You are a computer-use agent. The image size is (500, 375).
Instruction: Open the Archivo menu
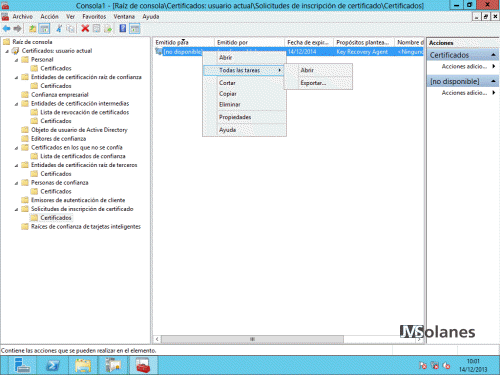point(22,17)
